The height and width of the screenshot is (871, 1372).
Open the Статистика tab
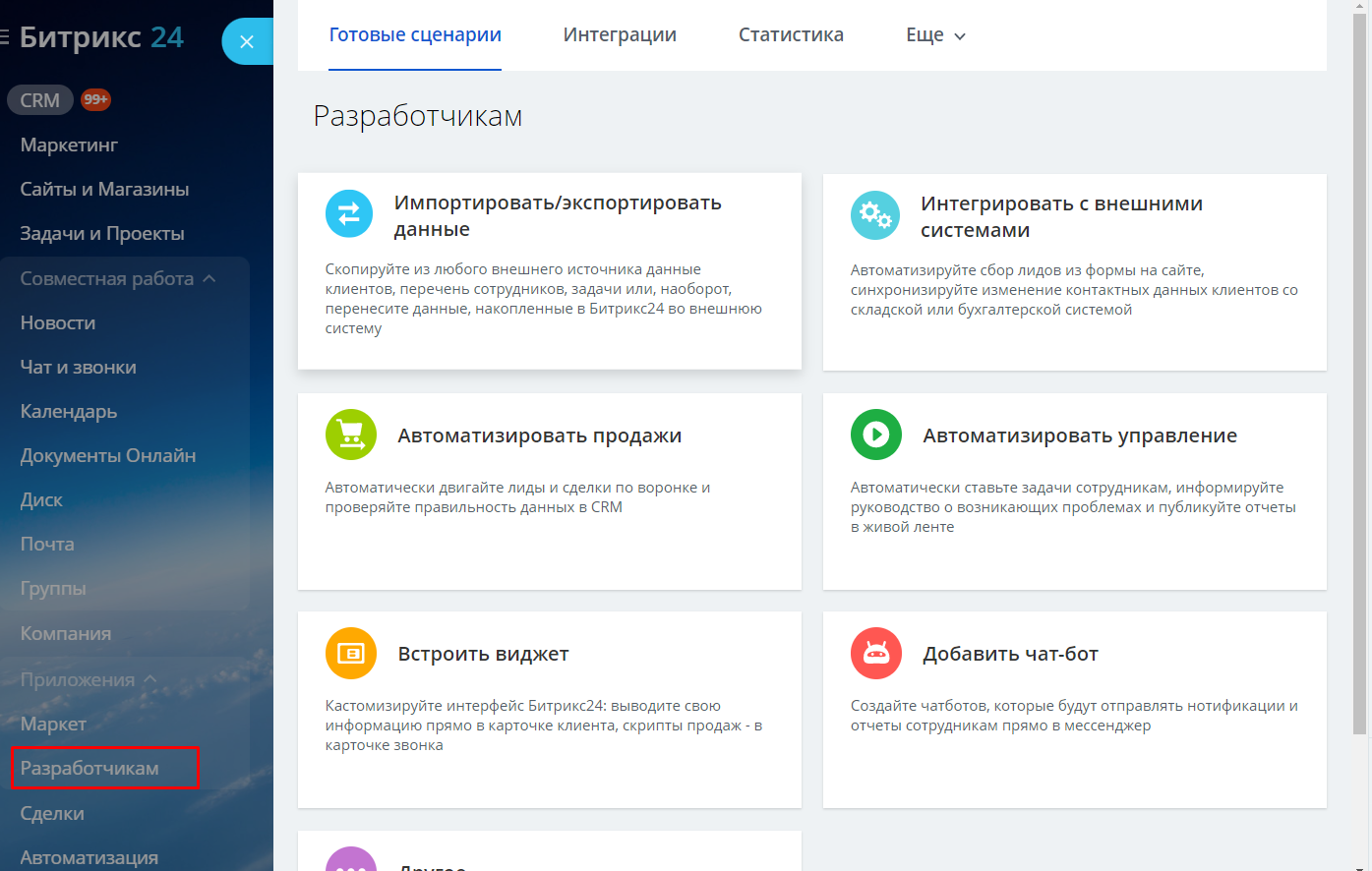pyautogui.click(x=791, y=35)
